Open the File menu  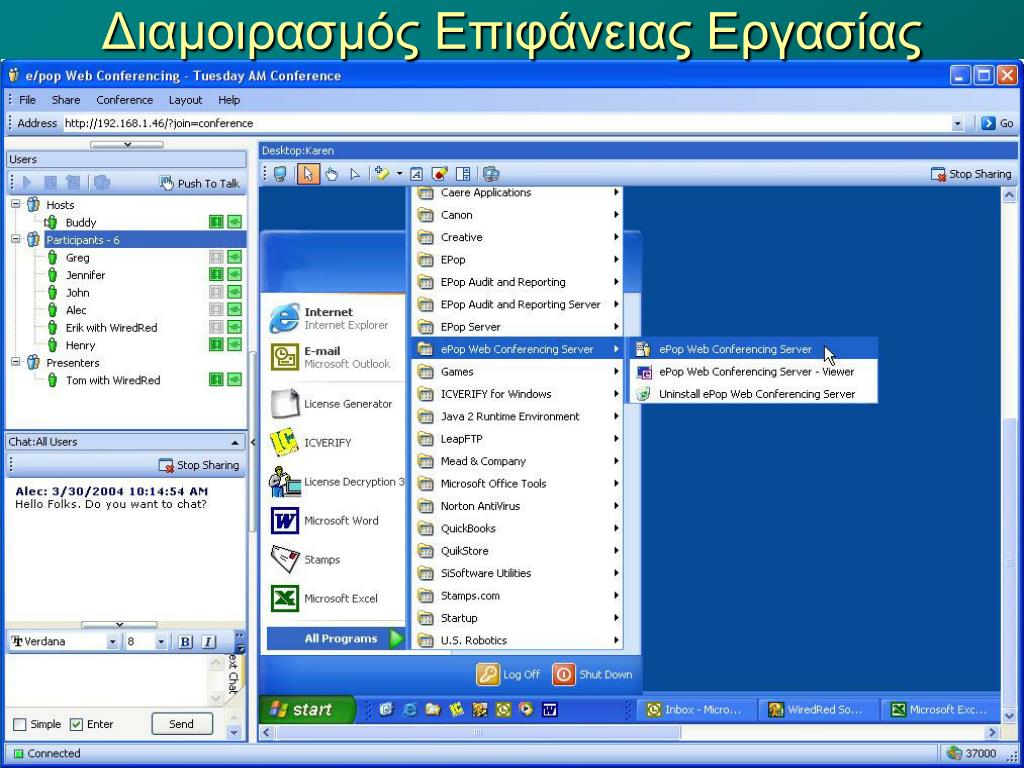coord(27,100)
